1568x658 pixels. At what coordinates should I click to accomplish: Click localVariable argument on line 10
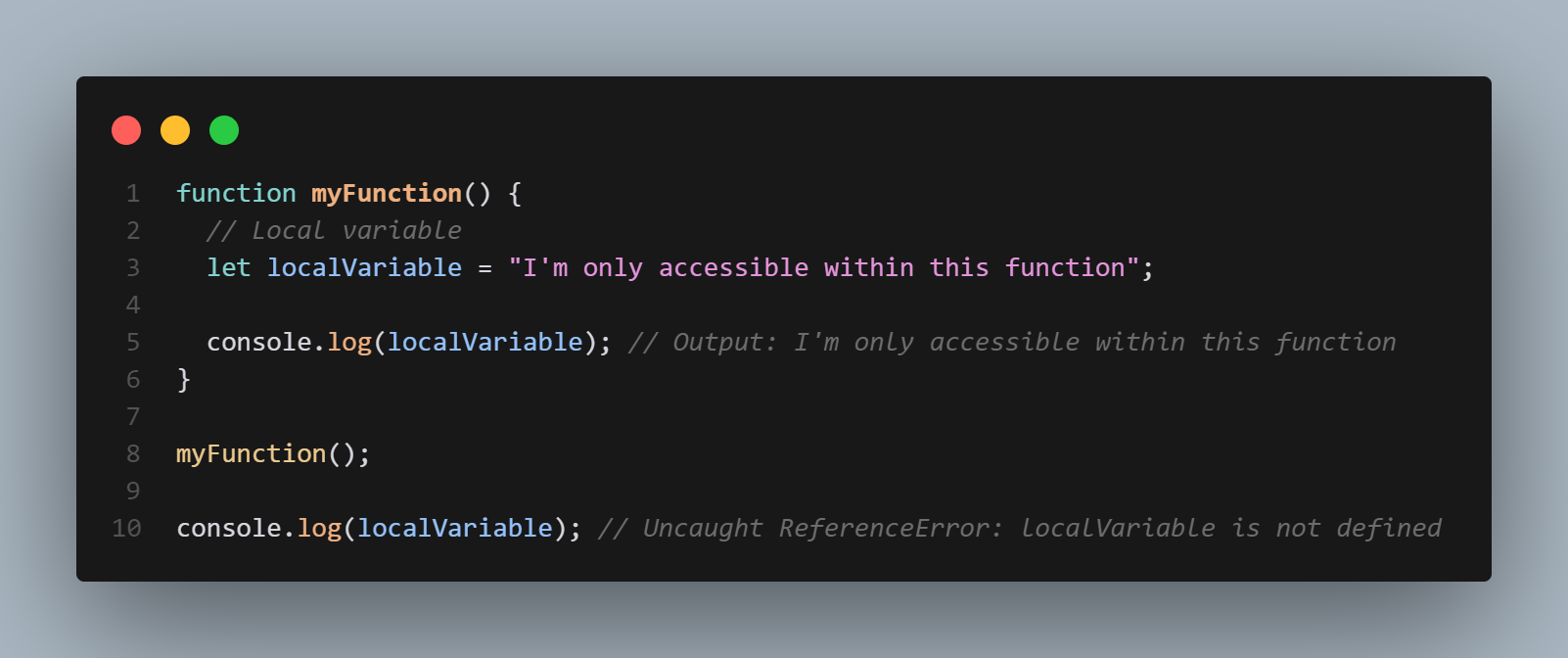tap(455, 529)
